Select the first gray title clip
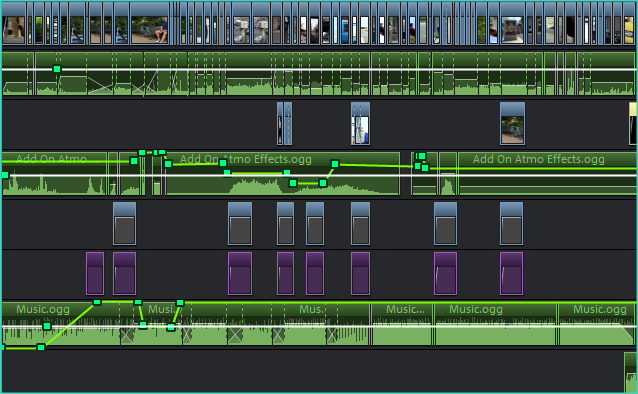This screenshot has height=394, width=638. pos(125,223)
